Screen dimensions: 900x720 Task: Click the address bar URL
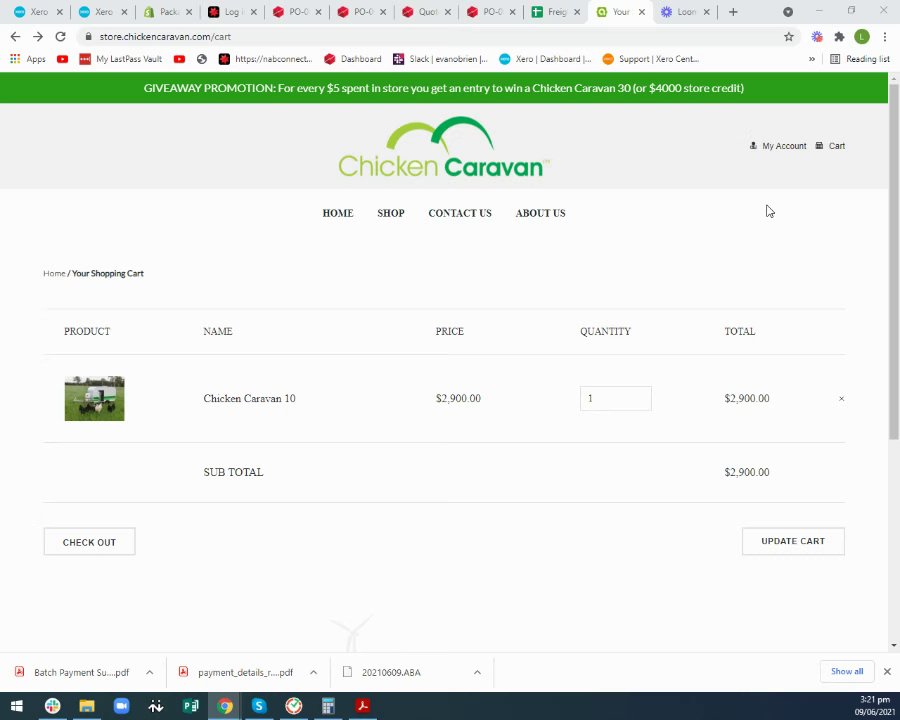pyautogui.click(x=165, y=37)
